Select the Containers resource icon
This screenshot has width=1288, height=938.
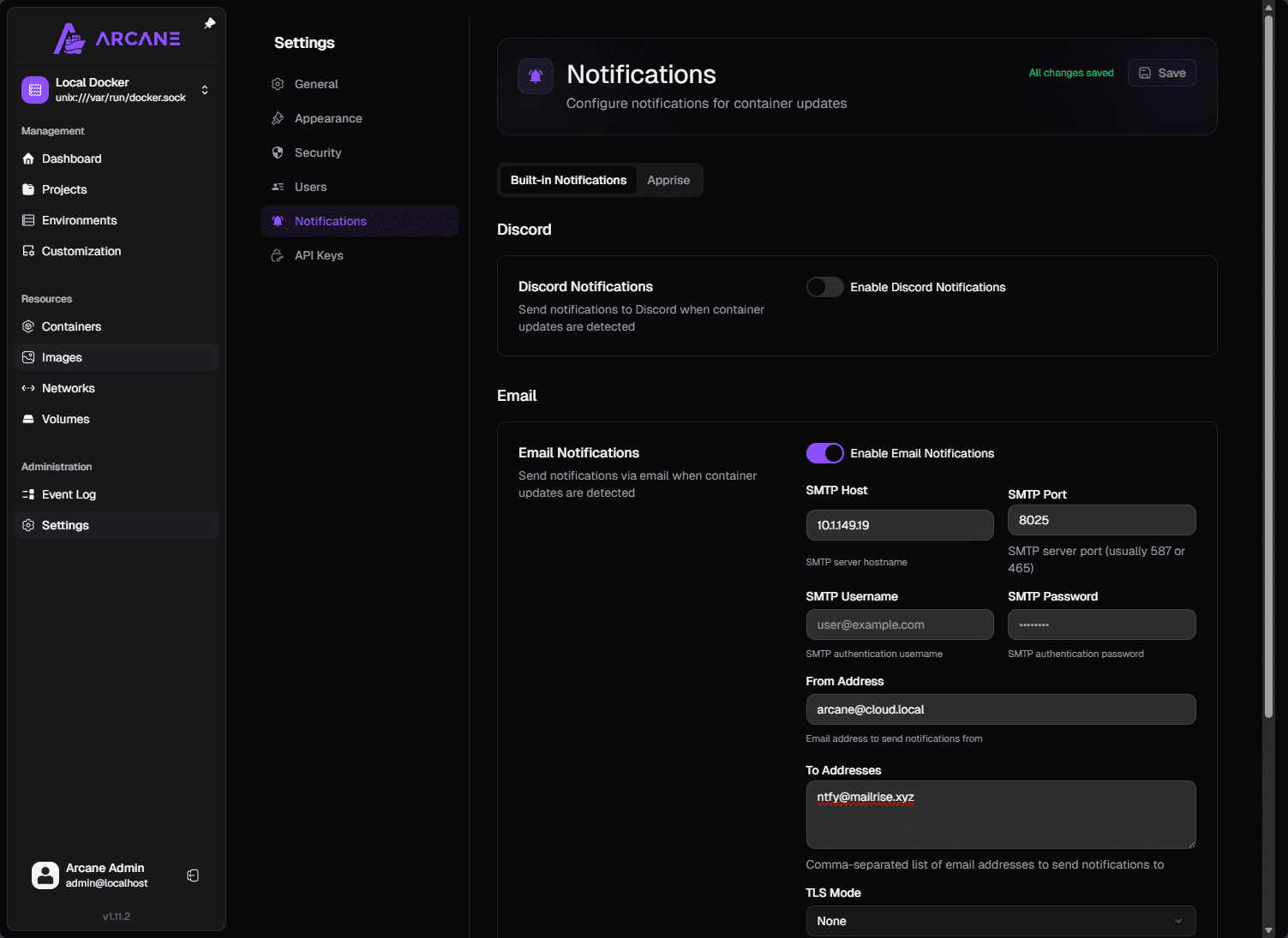[28, 326]
